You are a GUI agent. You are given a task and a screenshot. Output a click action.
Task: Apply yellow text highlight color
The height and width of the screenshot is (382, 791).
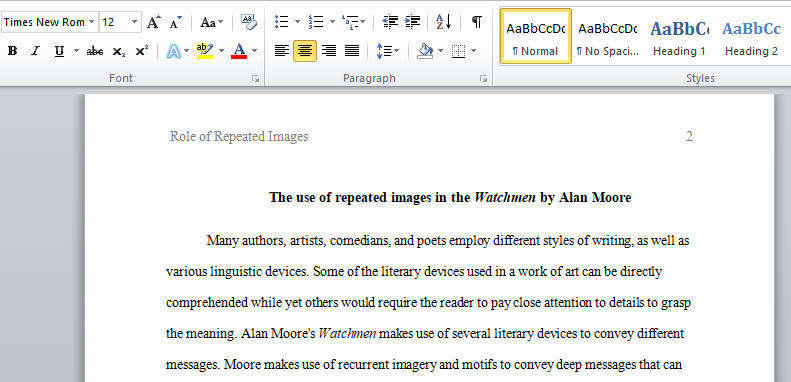pos(205,51)
